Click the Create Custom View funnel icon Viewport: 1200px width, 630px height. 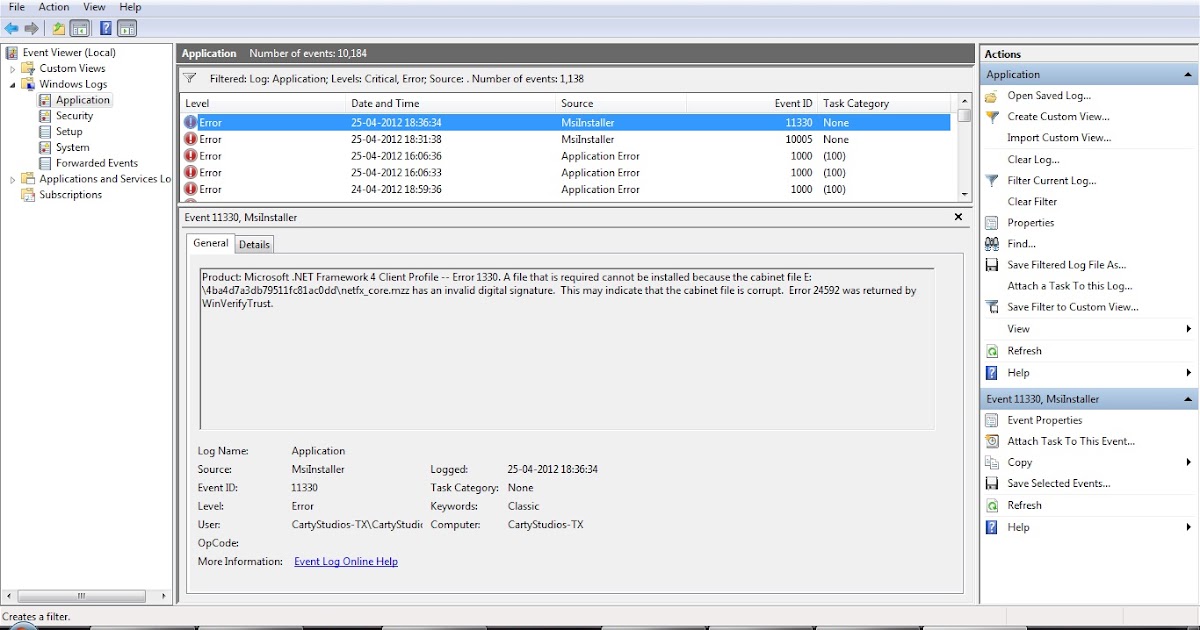coord(991,117)
